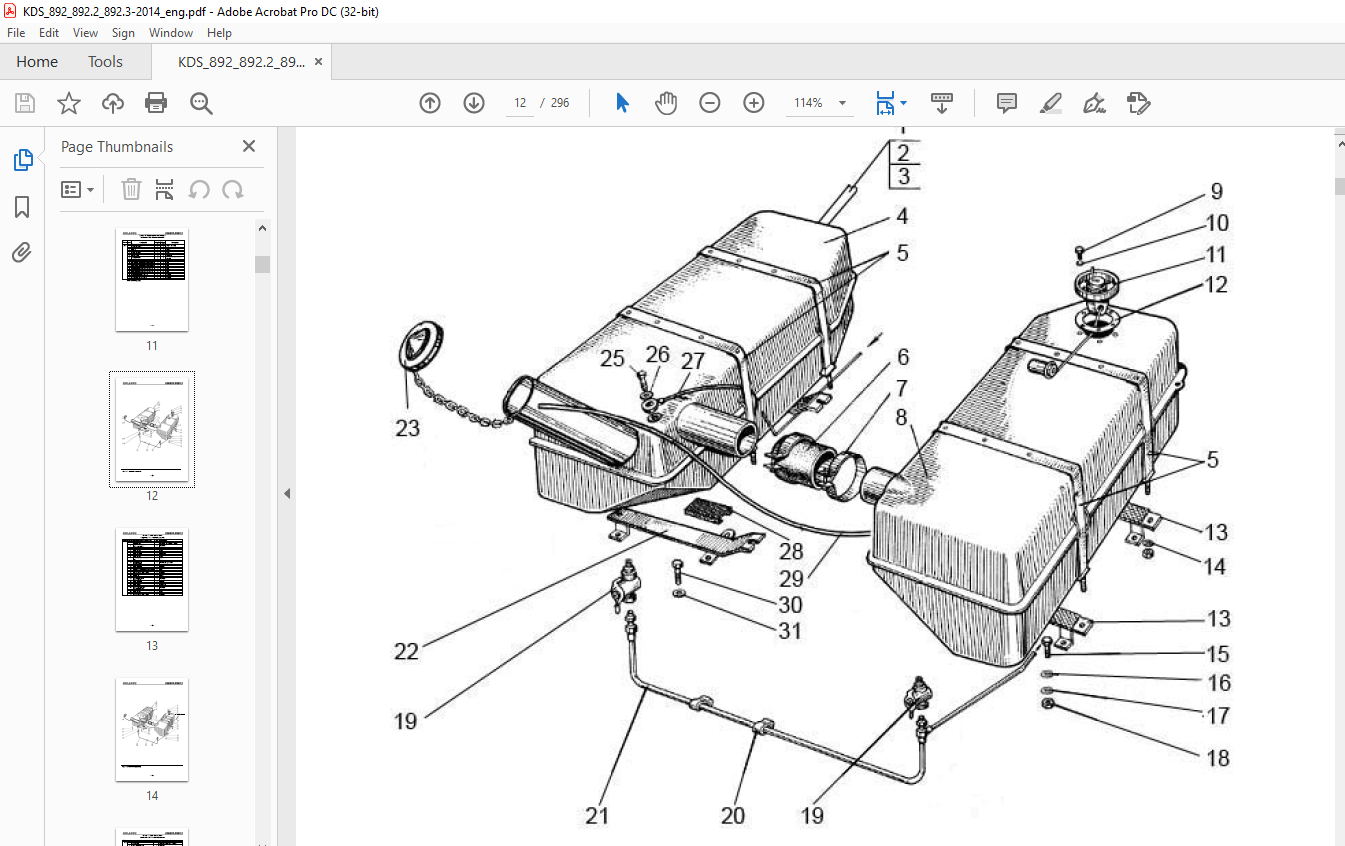Open the sign document pen tool
The width and height of the screenshot is (1345, 846).
1094,103
